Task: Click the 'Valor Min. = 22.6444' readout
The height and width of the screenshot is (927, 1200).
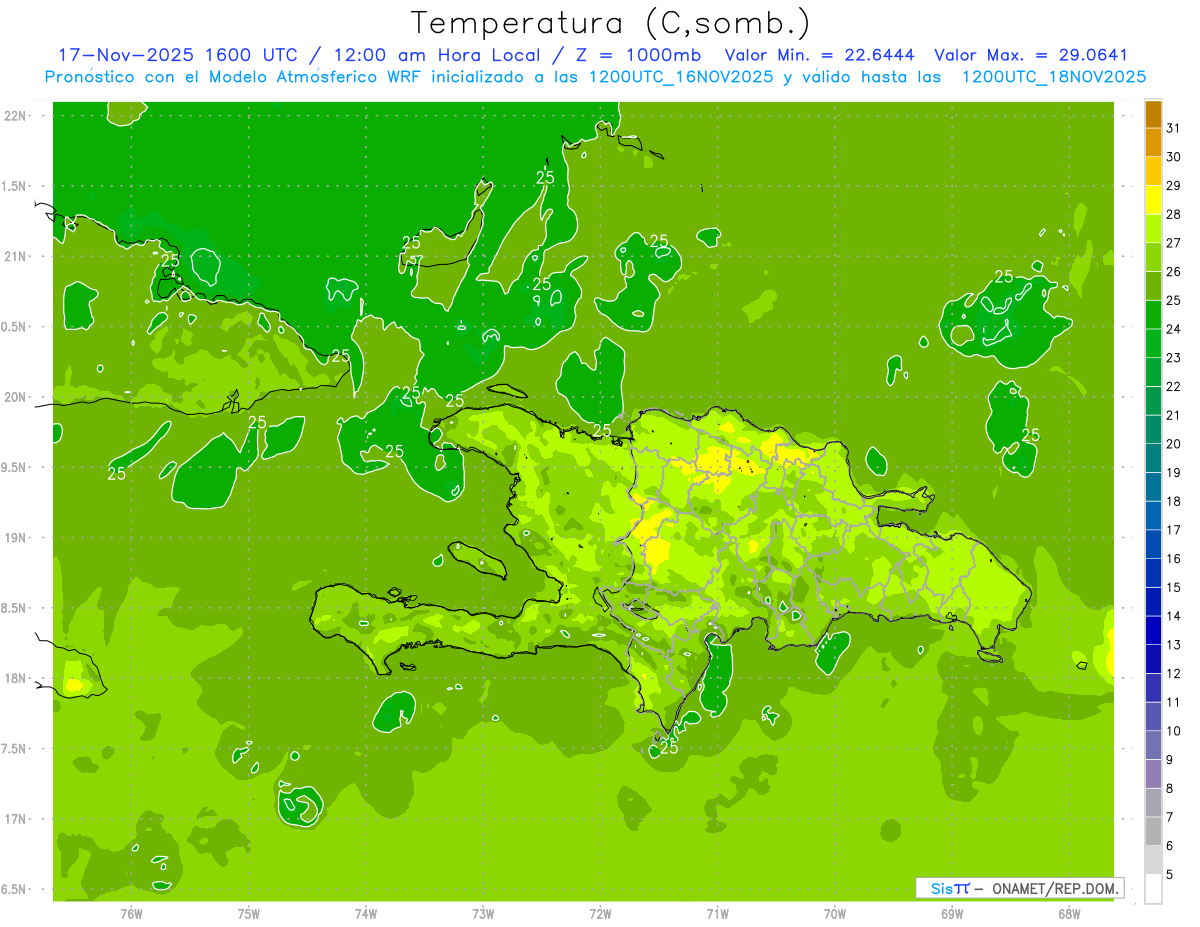Action: click(x=820, y=55)
